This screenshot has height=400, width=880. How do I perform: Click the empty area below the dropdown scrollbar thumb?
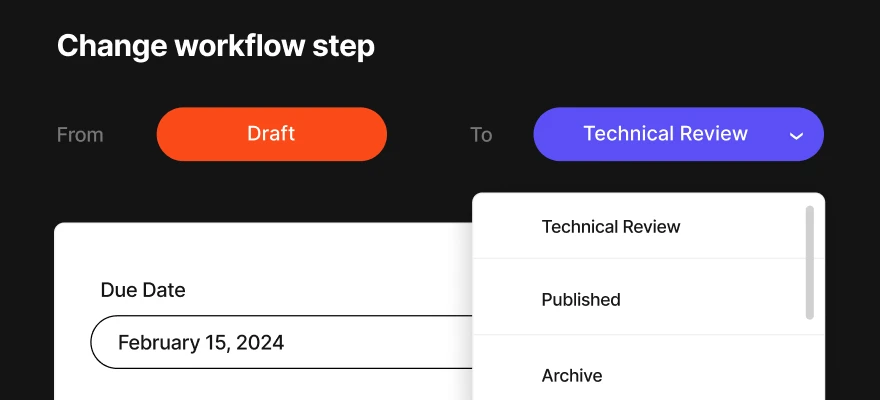[809, 362]
